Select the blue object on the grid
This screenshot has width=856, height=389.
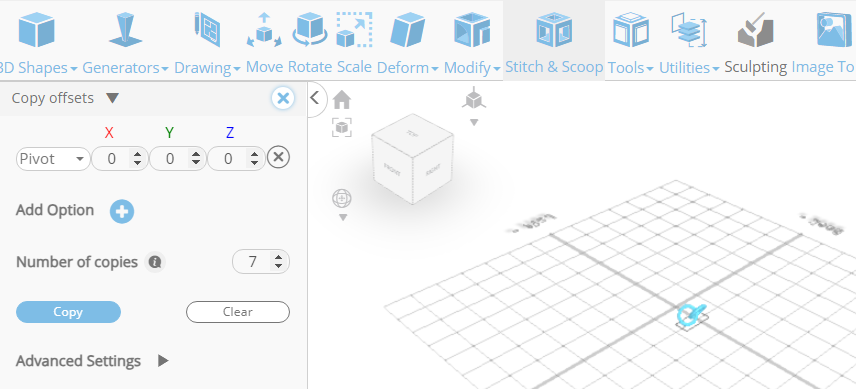(691, 315)
